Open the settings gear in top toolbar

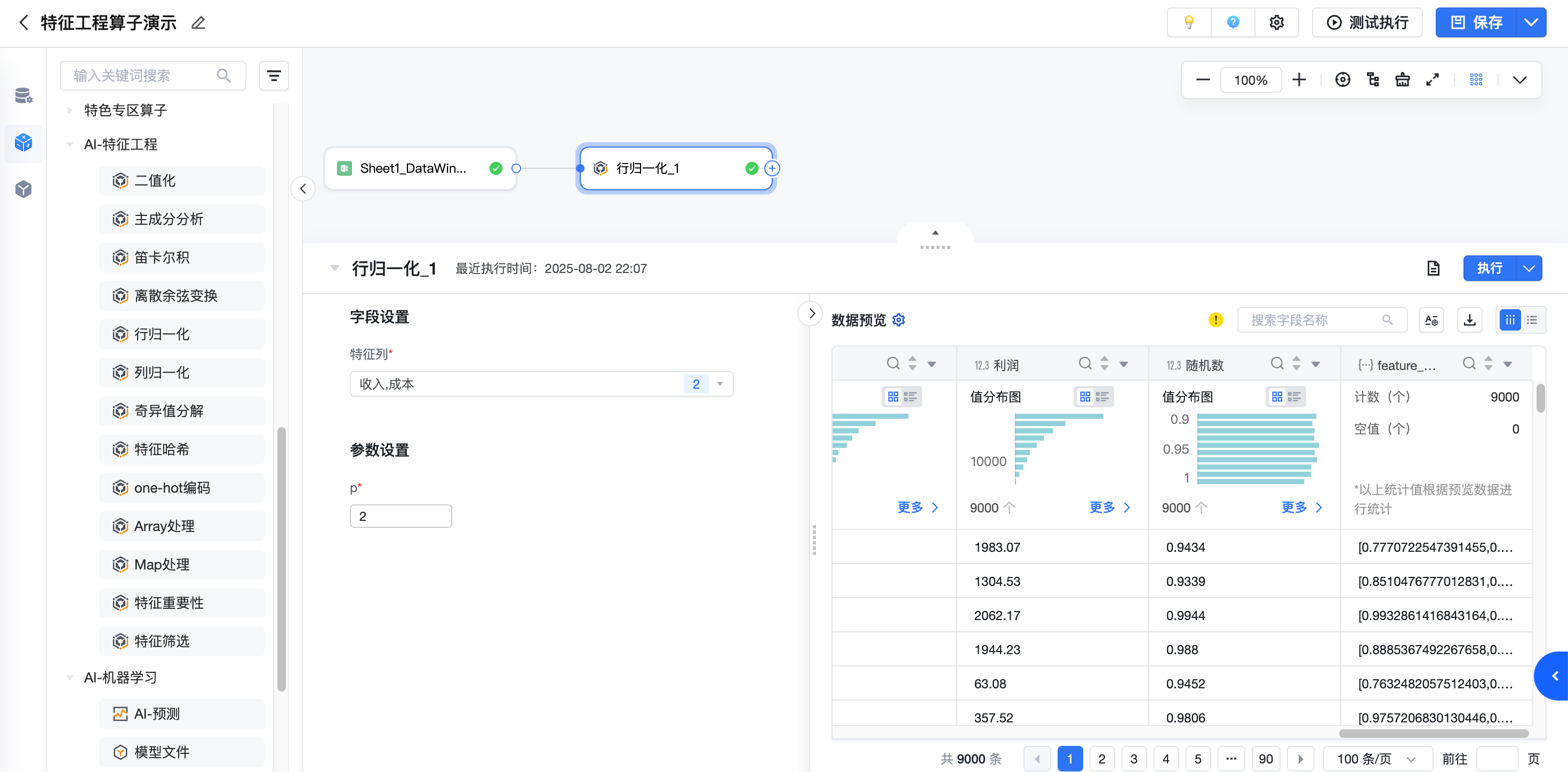pos(1276,22)
